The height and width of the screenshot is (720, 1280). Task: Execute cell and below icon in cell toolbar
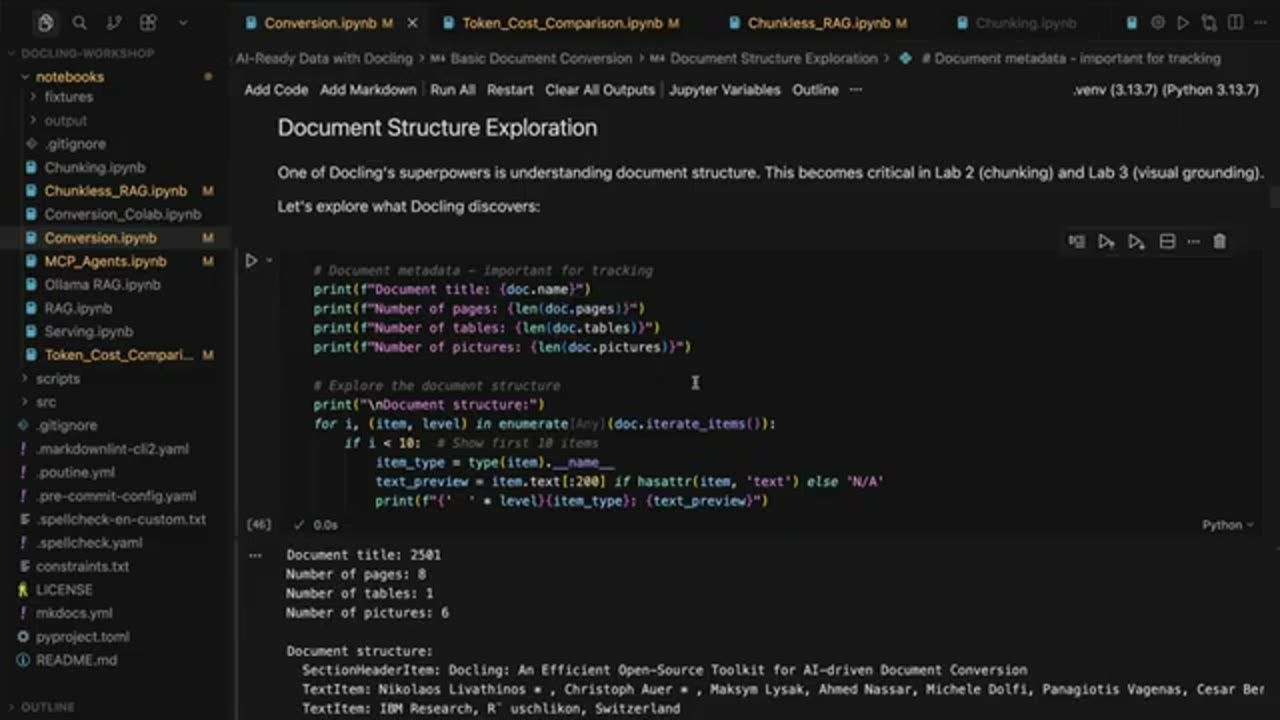(1136, 241)
